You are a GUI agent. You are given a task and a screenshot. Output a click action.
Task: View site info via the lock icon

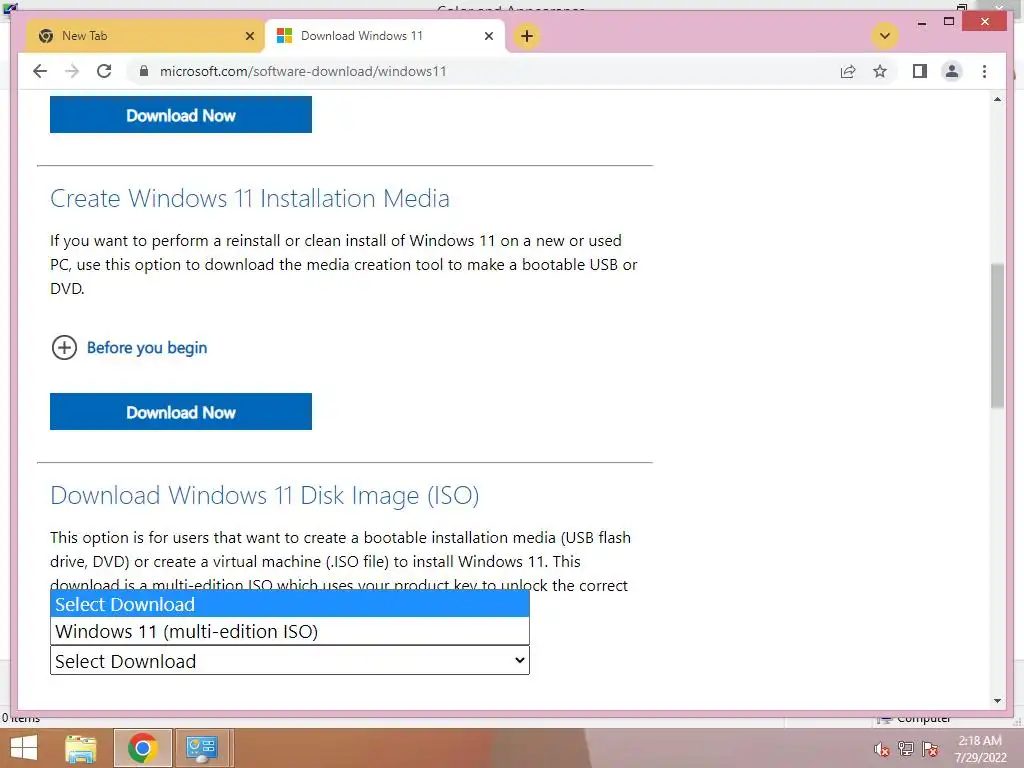tap(144, 71)
